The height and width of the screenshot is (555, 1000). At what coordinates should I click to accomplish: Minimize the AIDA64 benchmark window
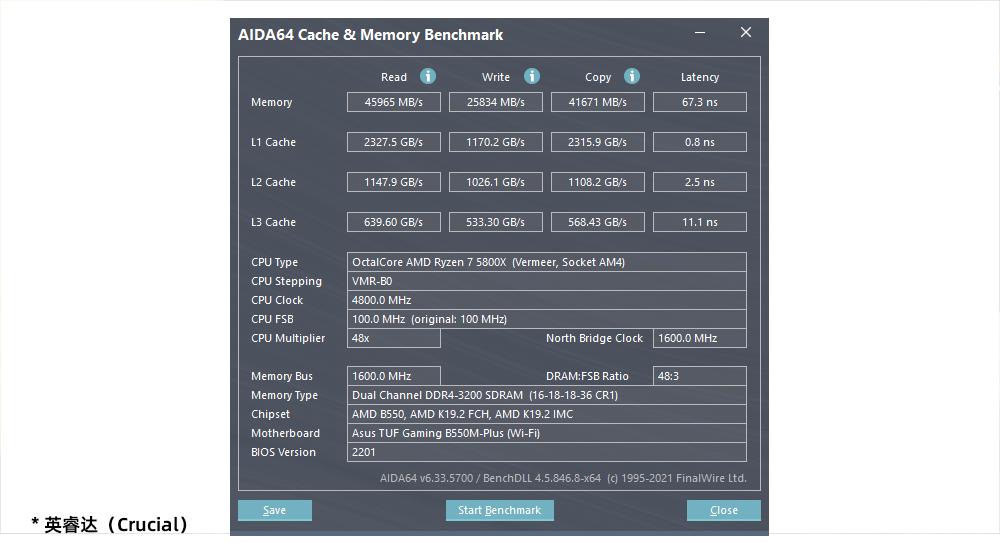point(700,33)
